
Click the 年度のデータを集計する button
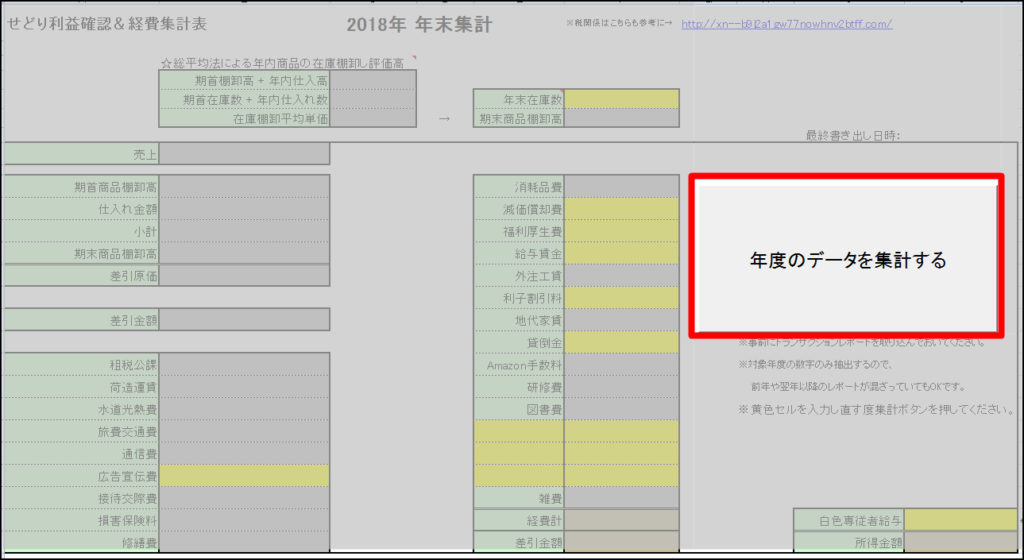tap(846, 260)
